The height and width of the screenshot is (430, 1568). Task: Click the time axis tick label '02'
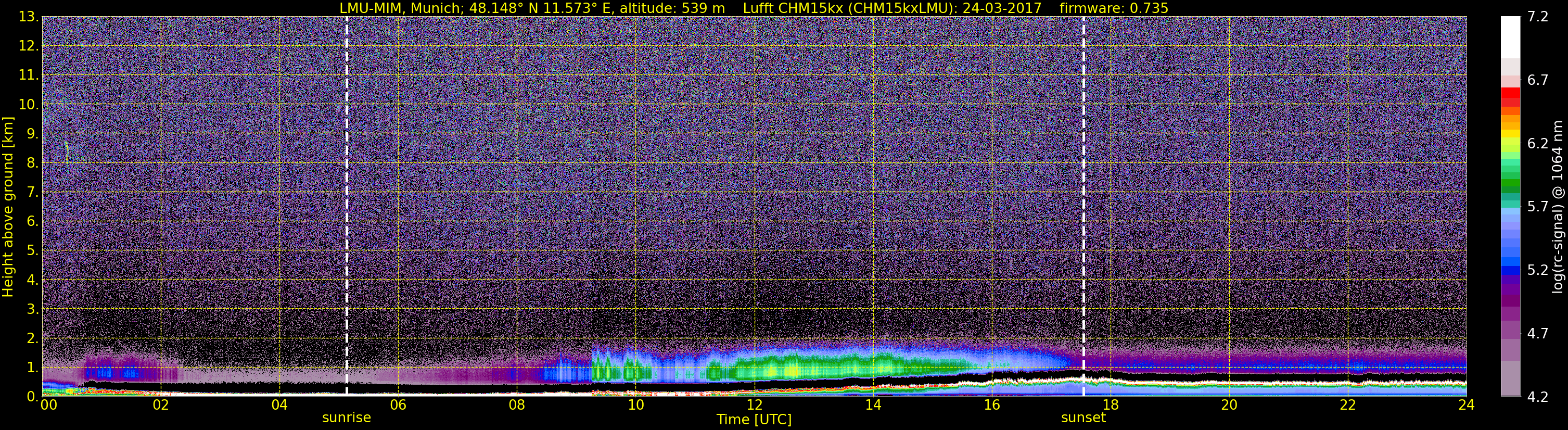161,405
